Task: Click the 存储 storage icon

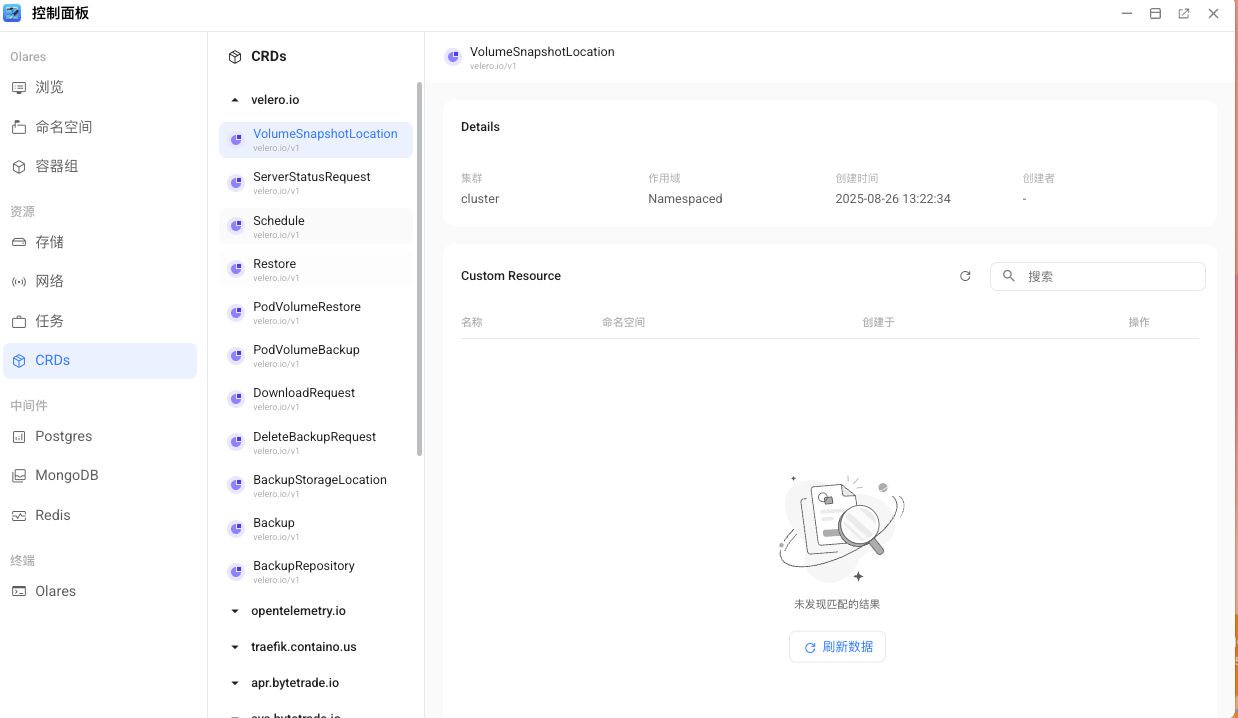Action: [x=19, y=242]
